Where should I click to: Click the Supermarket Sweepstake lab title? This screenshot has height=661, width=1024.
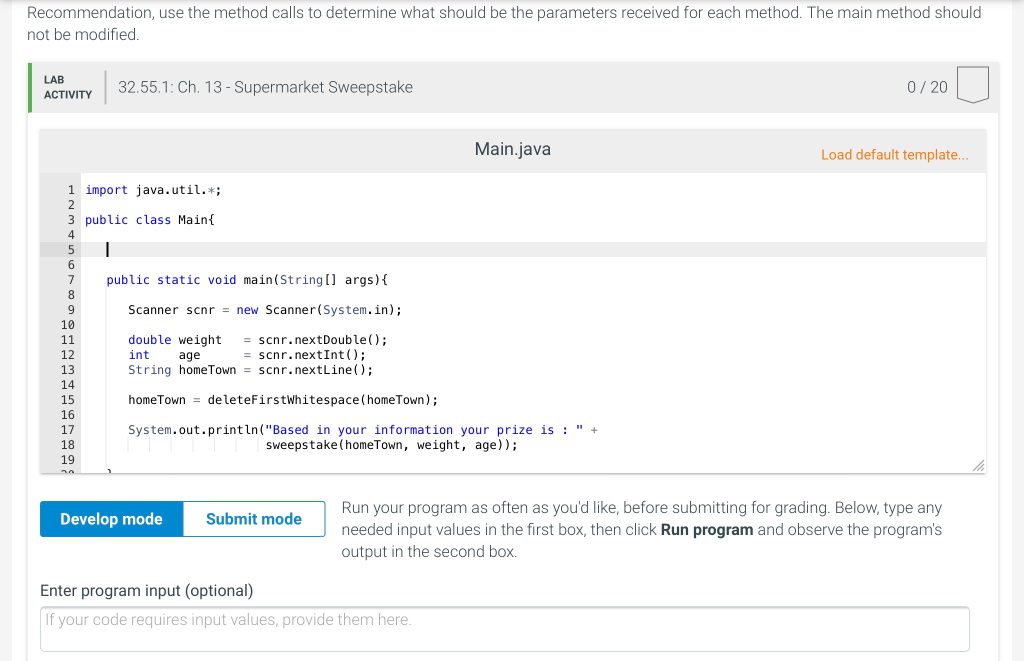click(265, 87)
